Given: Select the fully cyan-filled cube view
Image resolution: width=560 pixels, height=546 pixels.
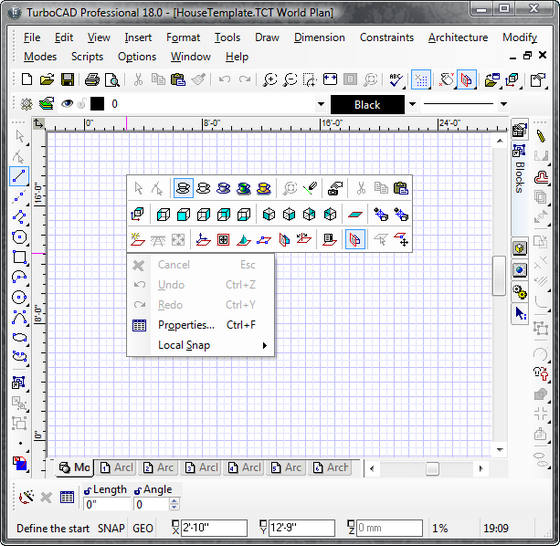Looking at the screenshot, I should click(x=183, y=214).
